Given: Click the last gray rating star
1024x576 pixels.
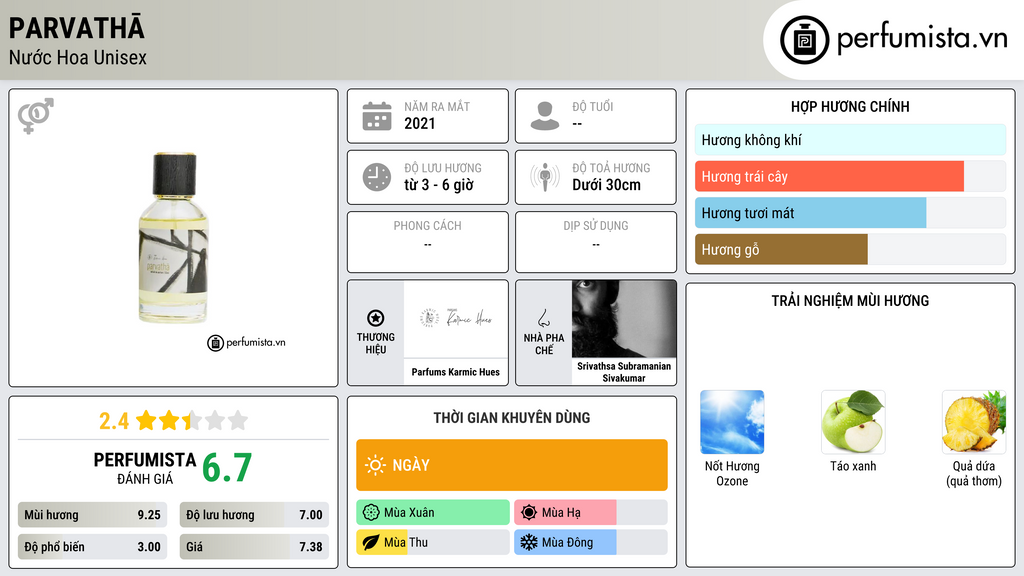Looking at the screenshot, I should pos(238,420).
